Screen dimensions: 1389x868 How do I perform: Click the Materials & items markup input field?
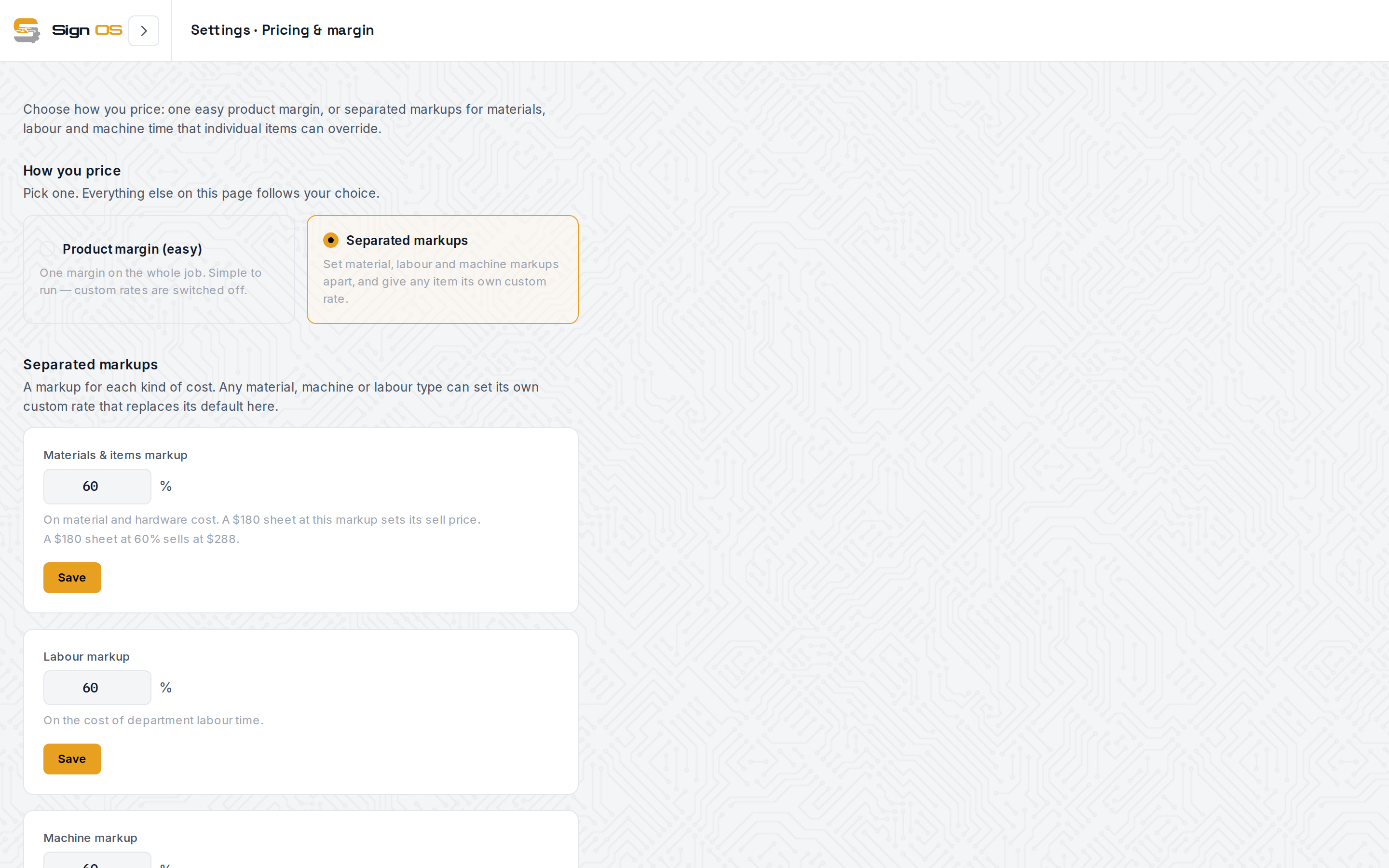click(97, 486)
